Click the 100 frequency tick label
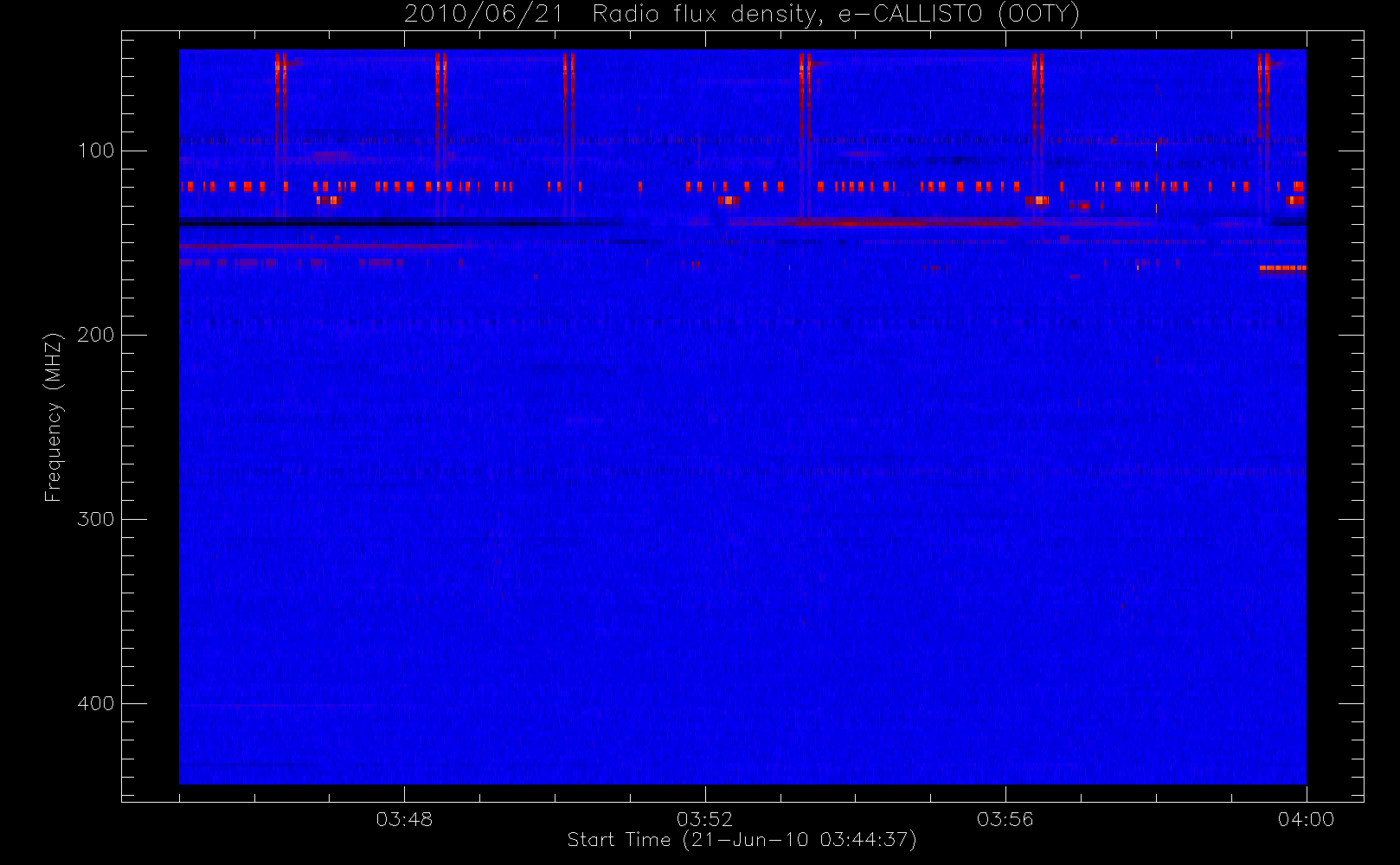This screenshot has width=1400, height=865. (x=95, y=151)
